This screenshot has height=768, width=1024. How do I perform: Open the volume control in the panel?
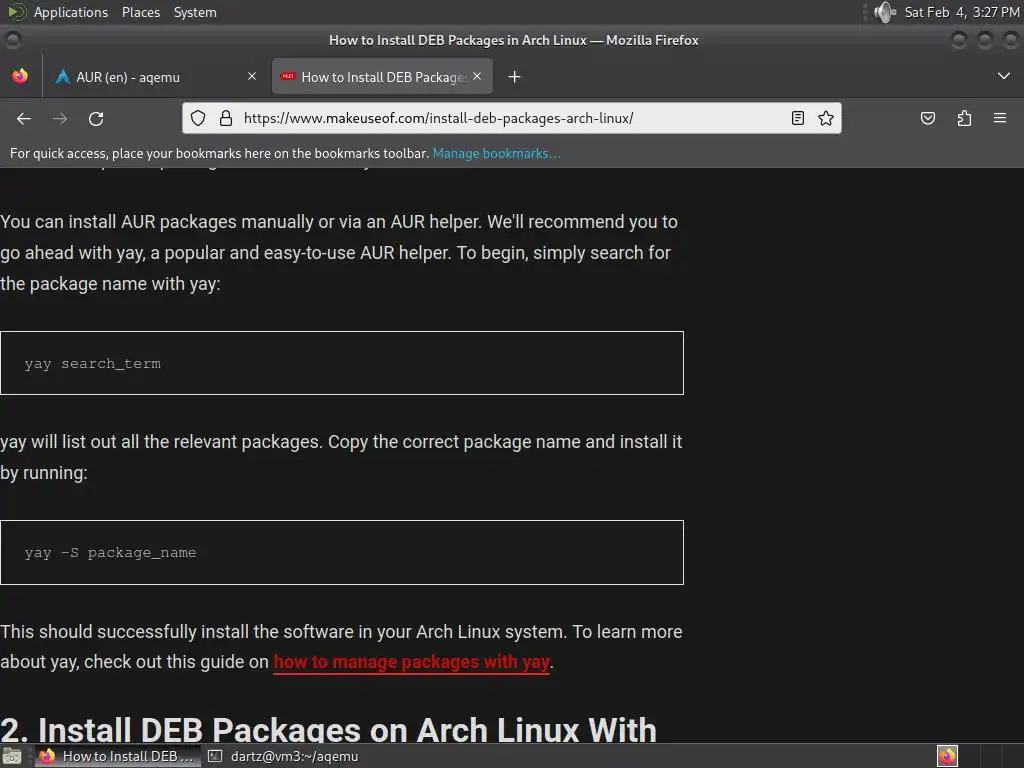[x=885, y=12]
